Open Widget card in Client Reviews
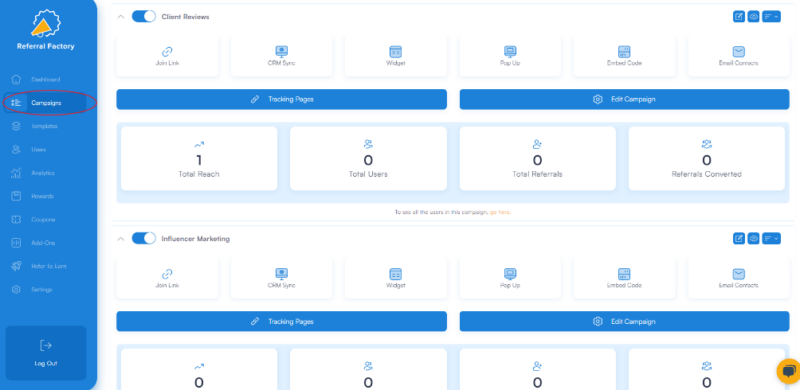Image resolution: width=800 pixels, height=390 pixels. (395, 56)
